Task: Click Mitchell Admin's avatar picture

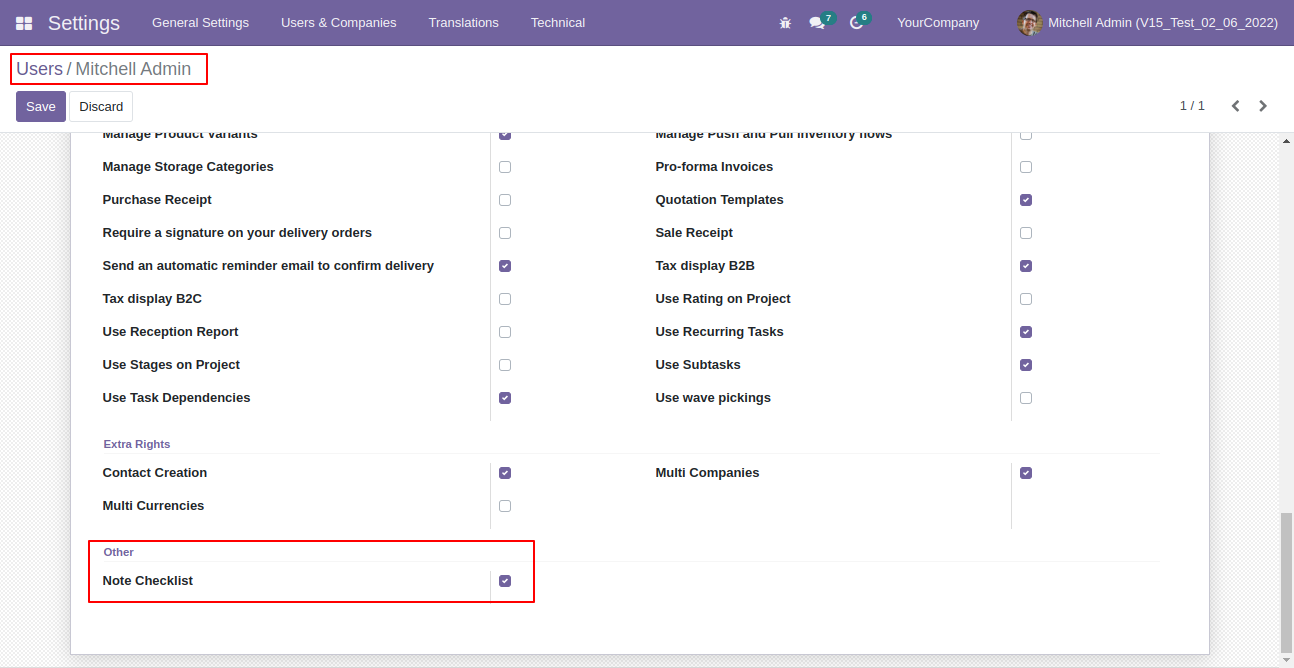Action: [1029, 22]
